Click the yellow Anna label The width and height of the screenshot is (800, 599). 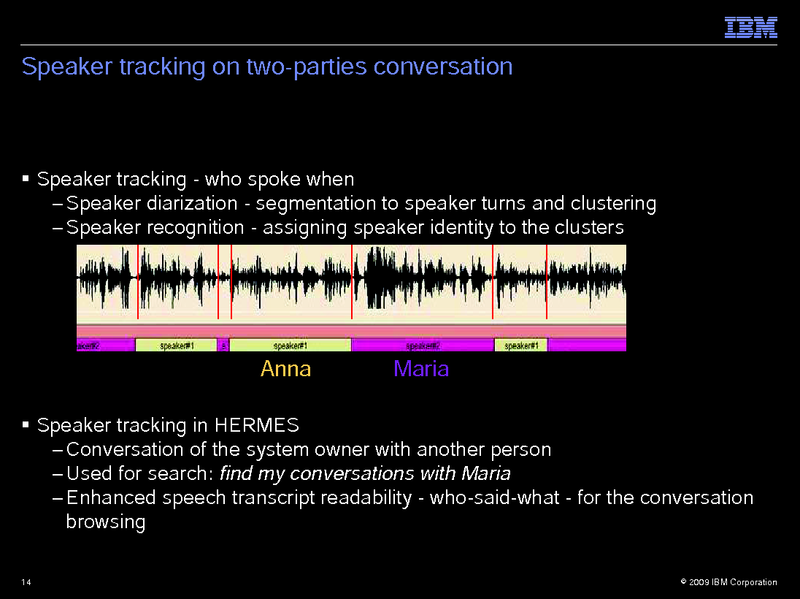[285, 369]
